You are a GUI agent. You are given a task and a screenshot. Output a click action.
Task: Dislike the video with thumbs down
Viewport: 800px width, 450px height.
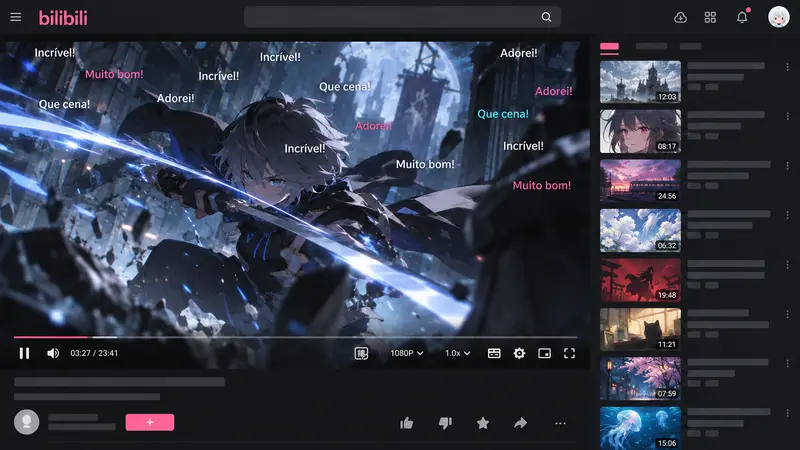(445, 423)
